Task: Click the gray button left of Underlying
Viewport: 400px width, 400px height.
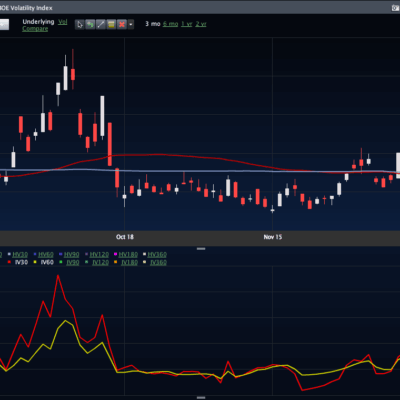Action: click(4, 24)
